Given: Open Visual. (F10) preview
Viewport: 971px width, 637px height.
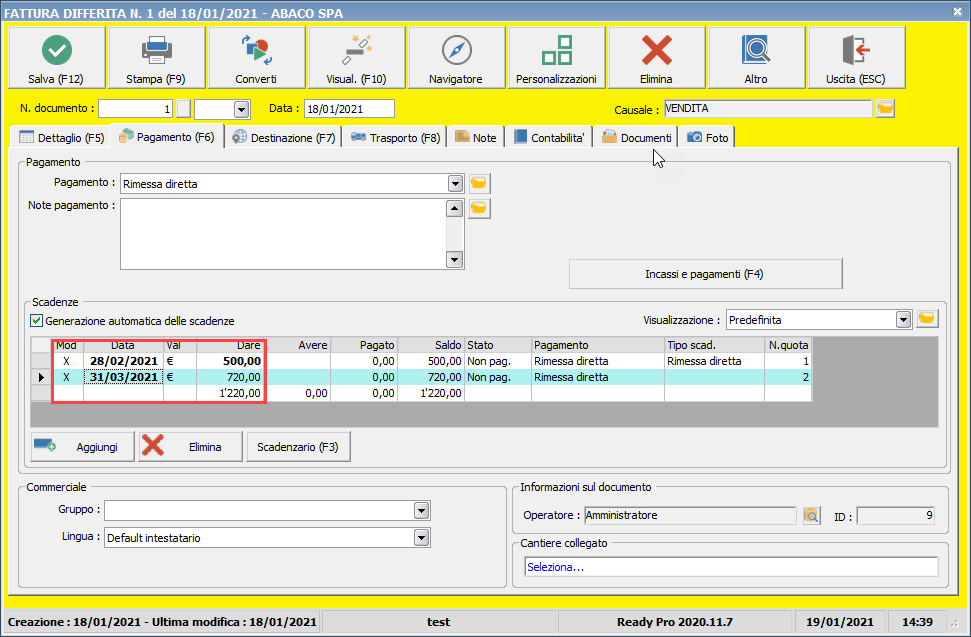Looking at the screenshot, I should (x=356, y=58).
